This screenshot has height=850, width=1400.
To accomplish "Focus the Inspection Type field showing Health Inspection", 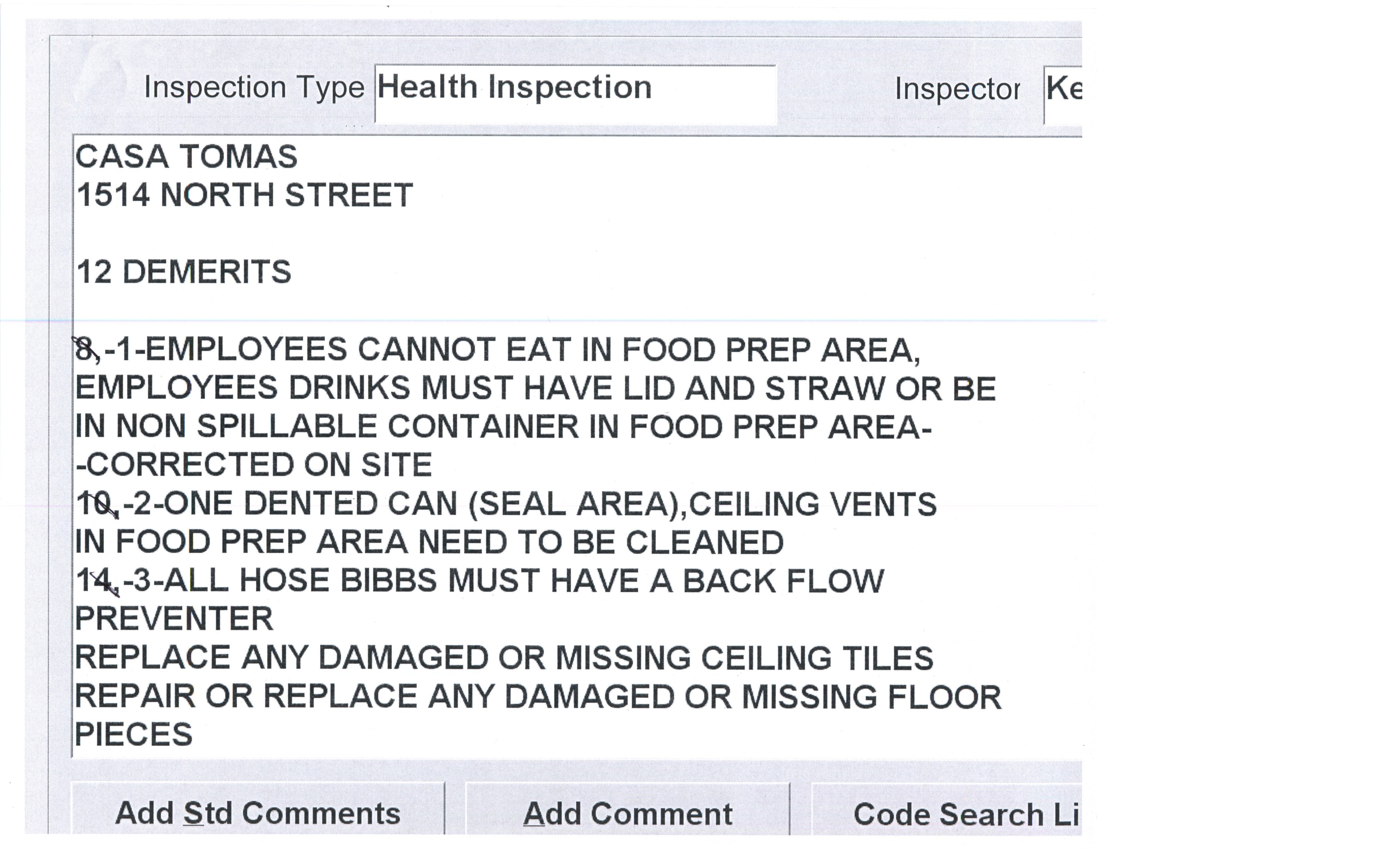I will point(575,94).
